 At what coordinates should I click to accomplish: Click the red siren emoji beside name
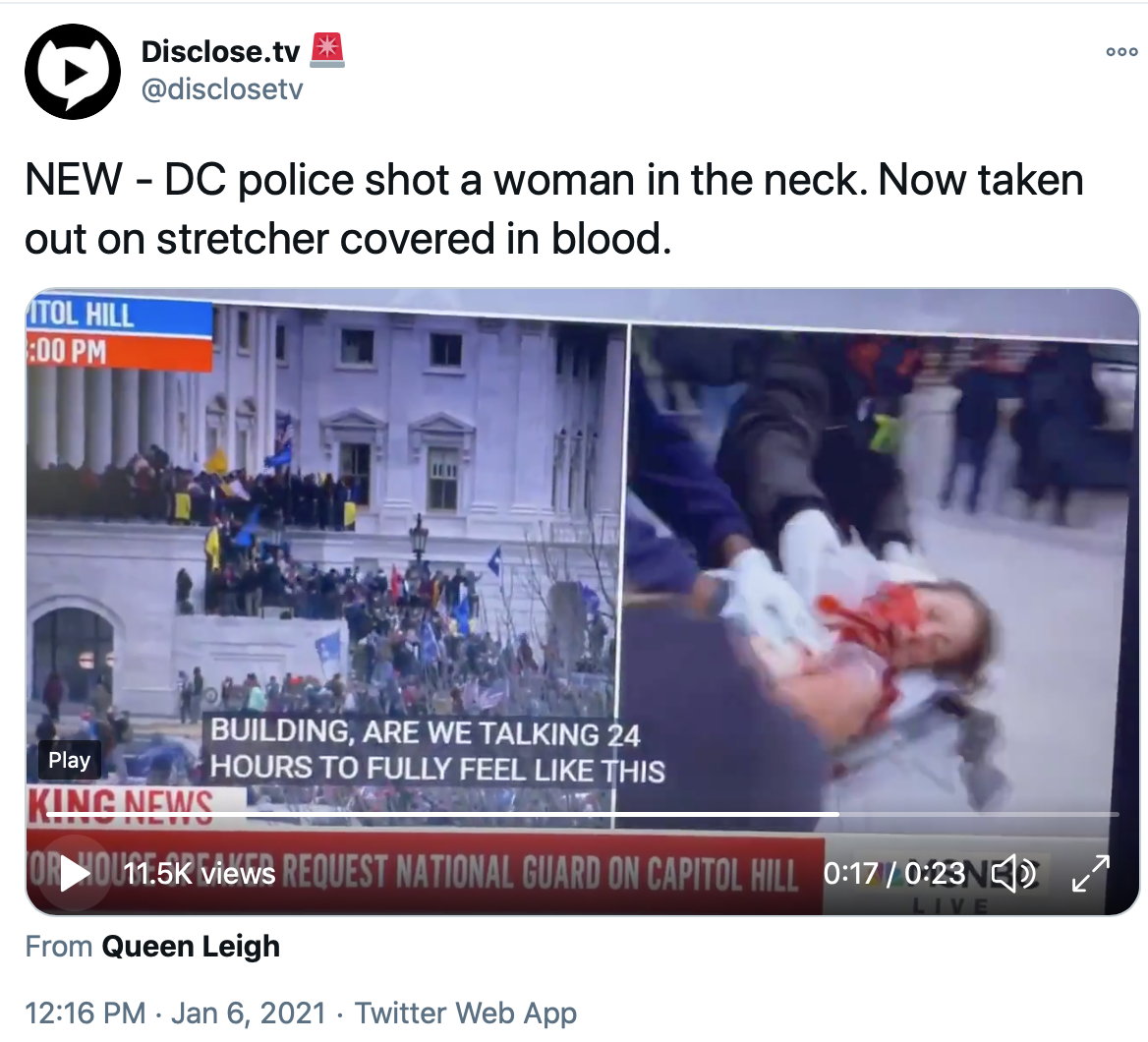327,50
